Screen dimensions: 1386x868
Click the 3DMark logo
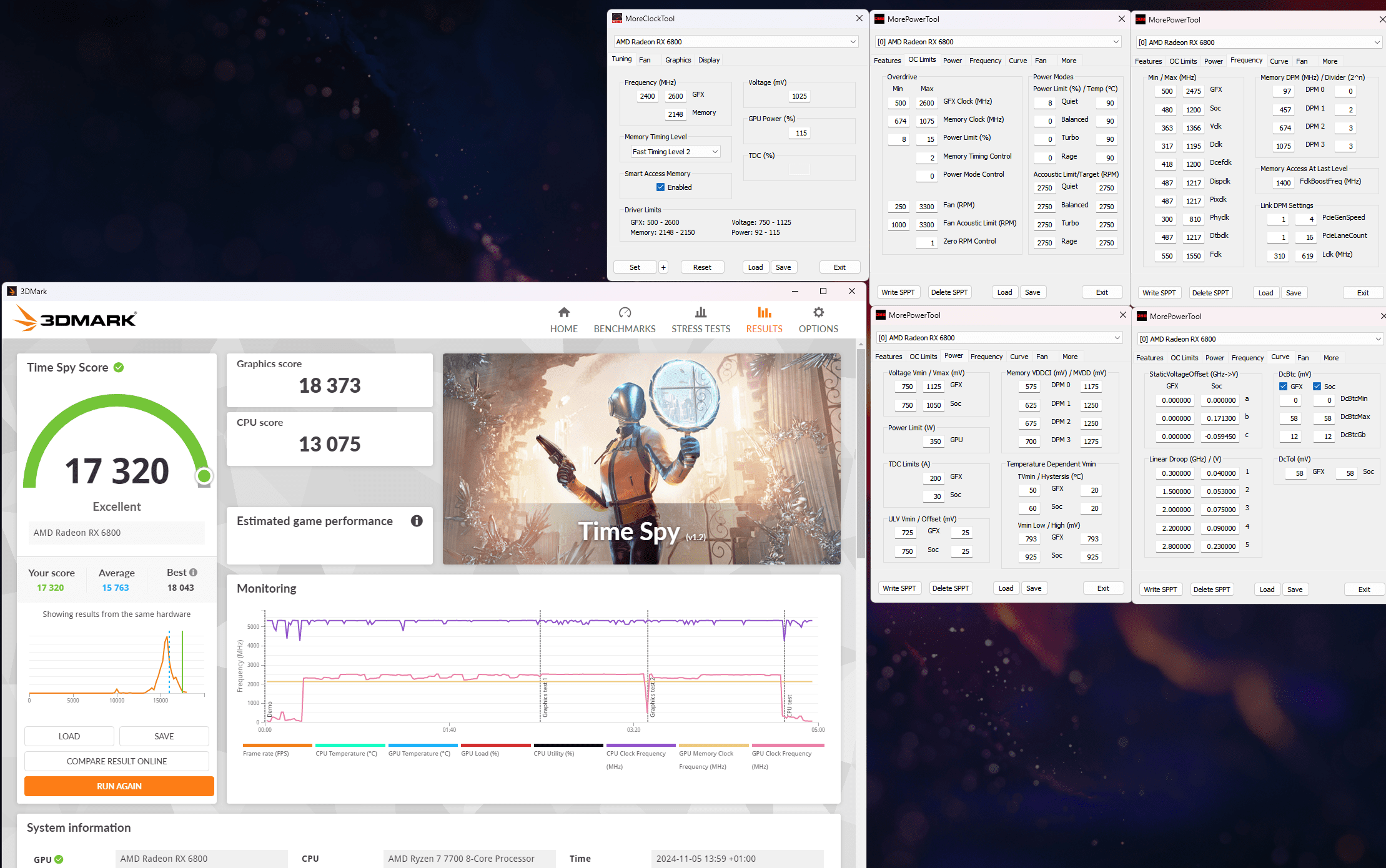tap(75, 318)
